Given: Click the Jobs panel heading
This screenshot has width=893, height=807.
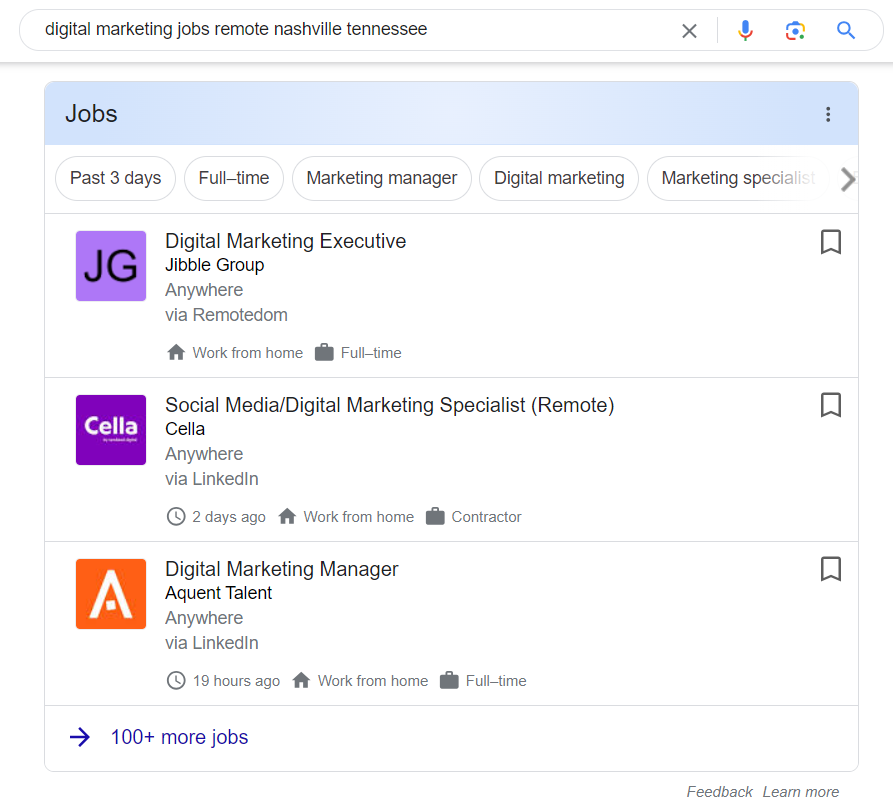Looking at the screenshot, I should (x=91, y=114).
